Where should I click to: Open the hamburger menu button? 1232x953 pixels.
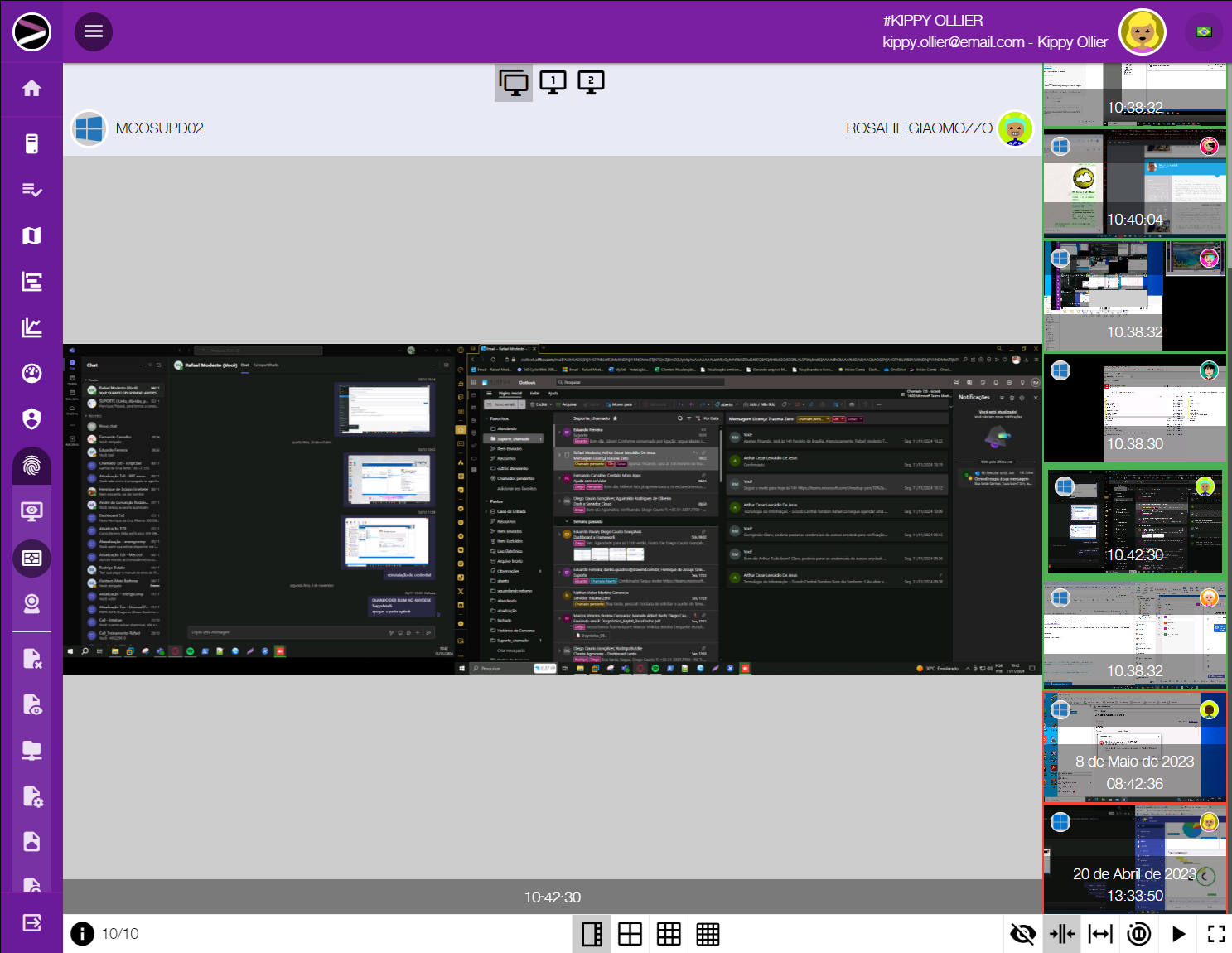pos(94,31)
